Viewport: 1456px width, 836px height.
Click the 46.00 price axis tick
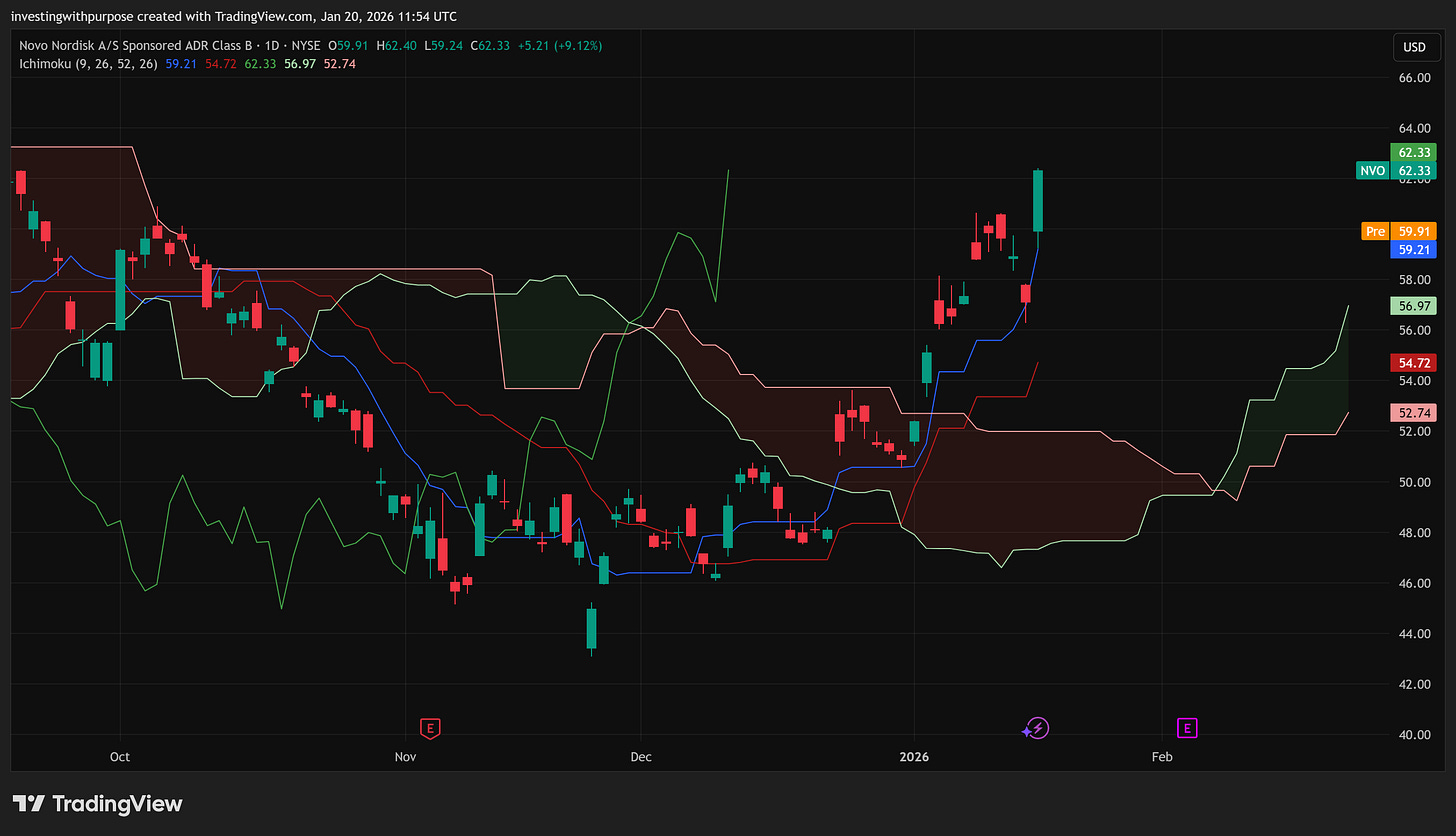[x=1414, y=583]
